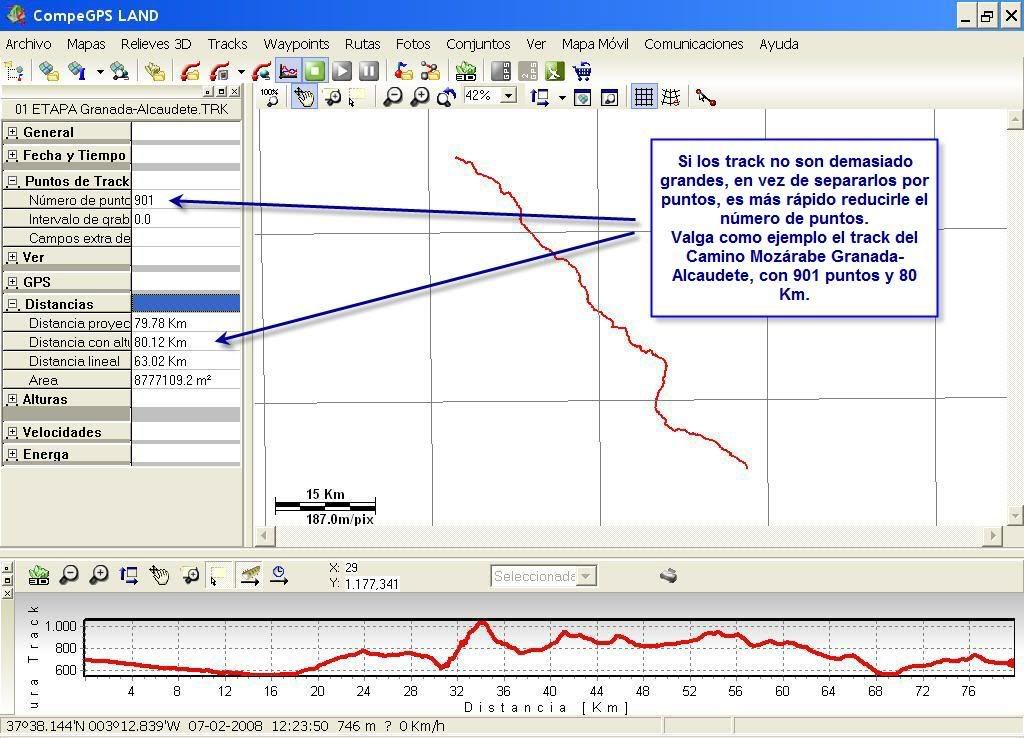1024x738 pixels.
Task: Click the 901 number of points value
Action: point(144,201)
